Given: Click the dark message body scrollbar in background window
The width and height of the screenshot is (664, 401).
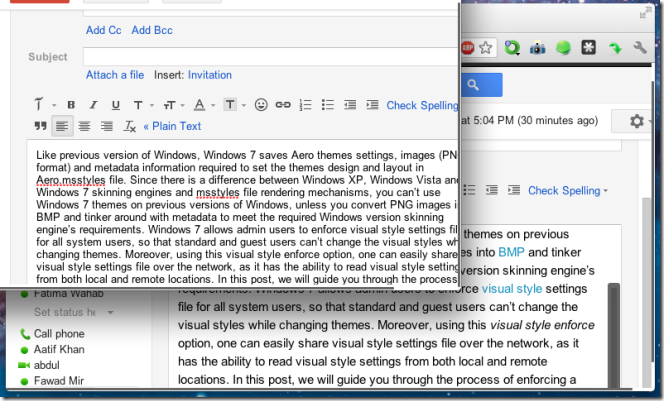Looking at the screenshot, I should click(x=614, y=335).
